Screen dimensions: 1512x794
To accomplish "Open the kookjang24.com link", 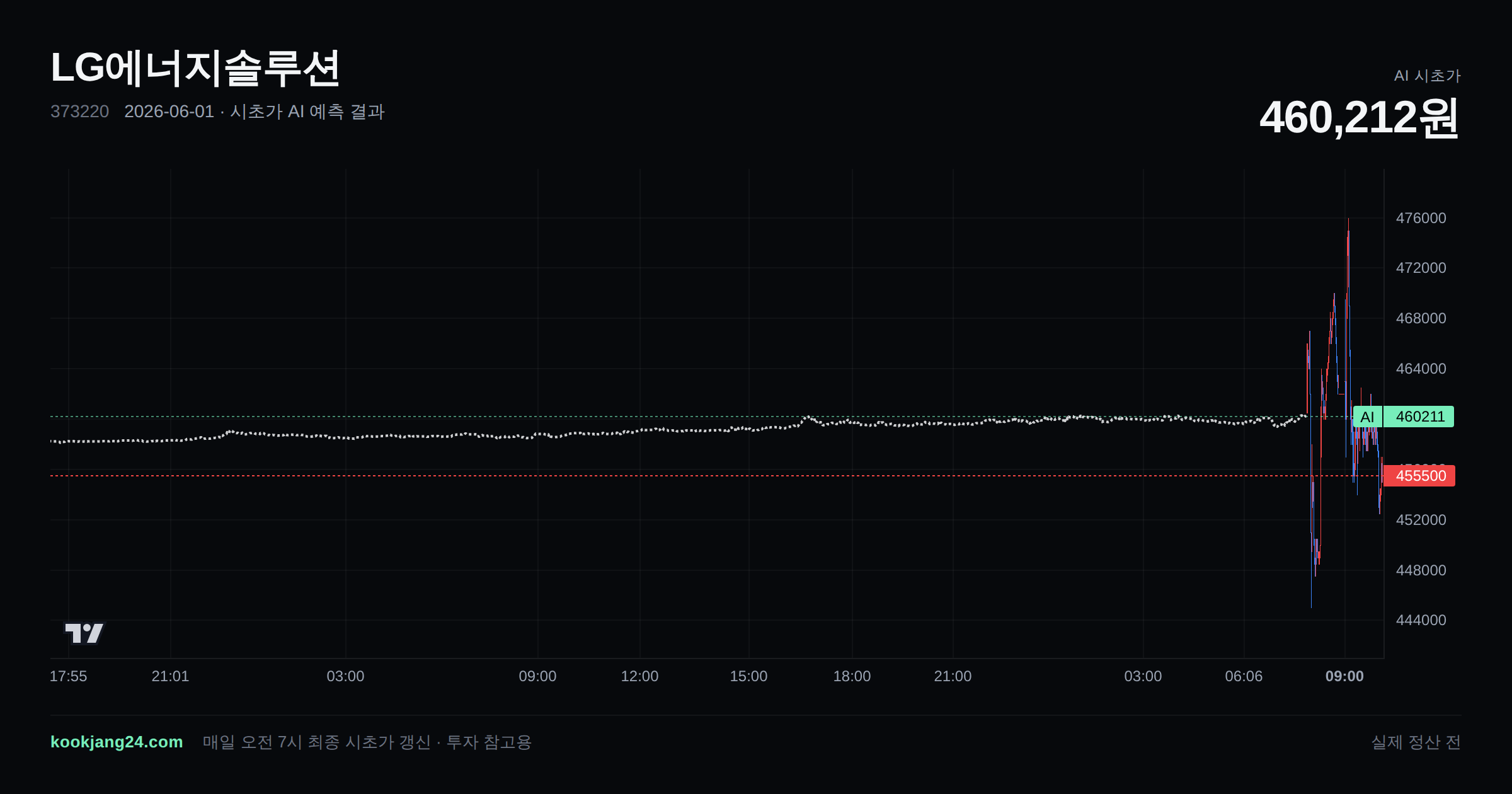I will click(x=117, y=742).
